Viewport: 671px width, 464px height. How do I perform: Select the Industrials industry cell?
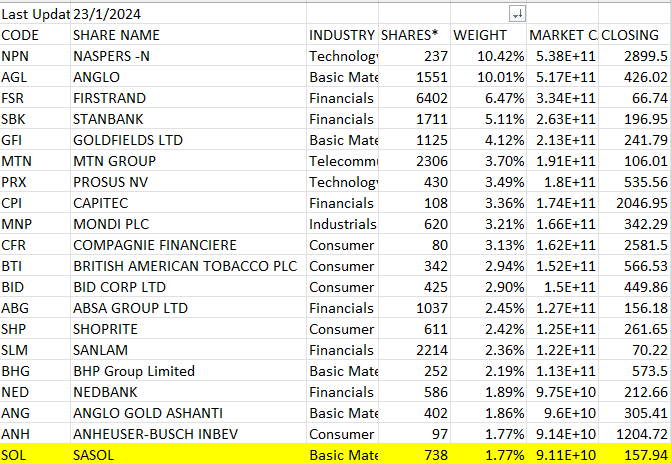[x=342, y=224]
